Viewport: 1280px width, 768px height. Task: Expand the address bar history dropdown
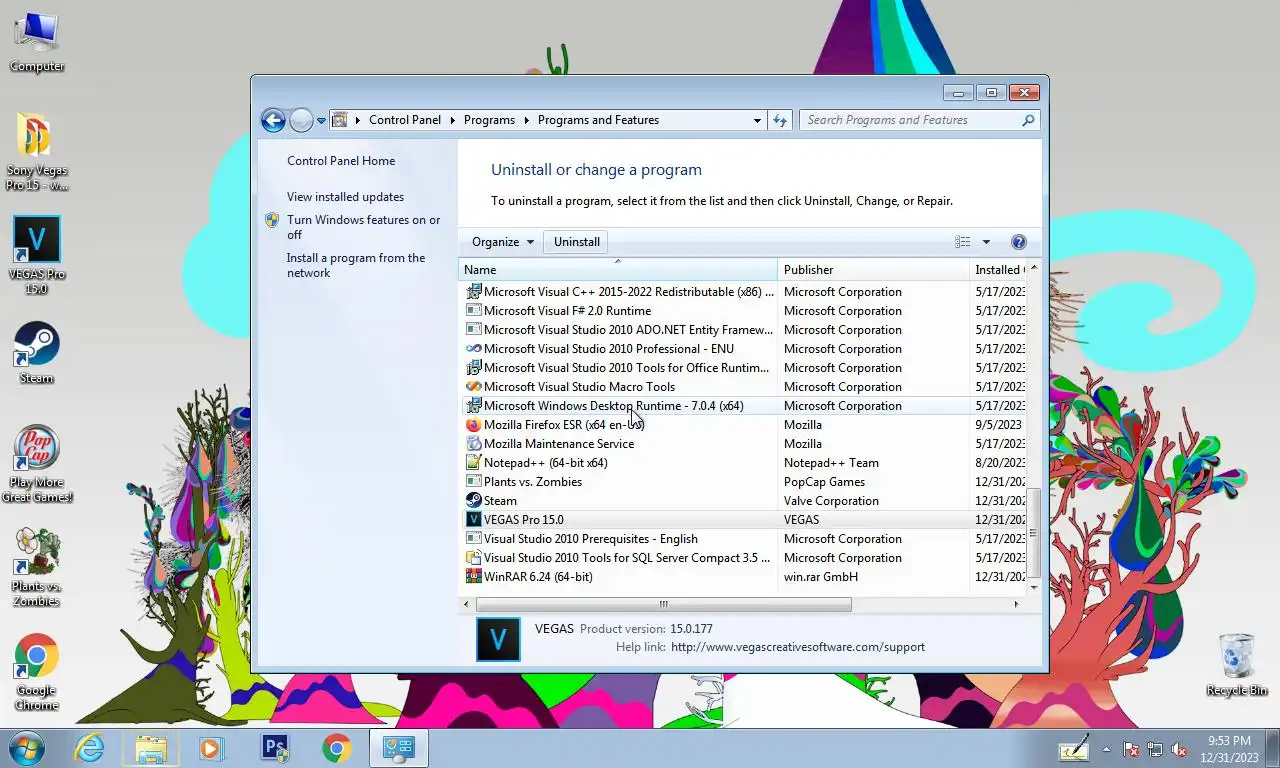[757, 120]
